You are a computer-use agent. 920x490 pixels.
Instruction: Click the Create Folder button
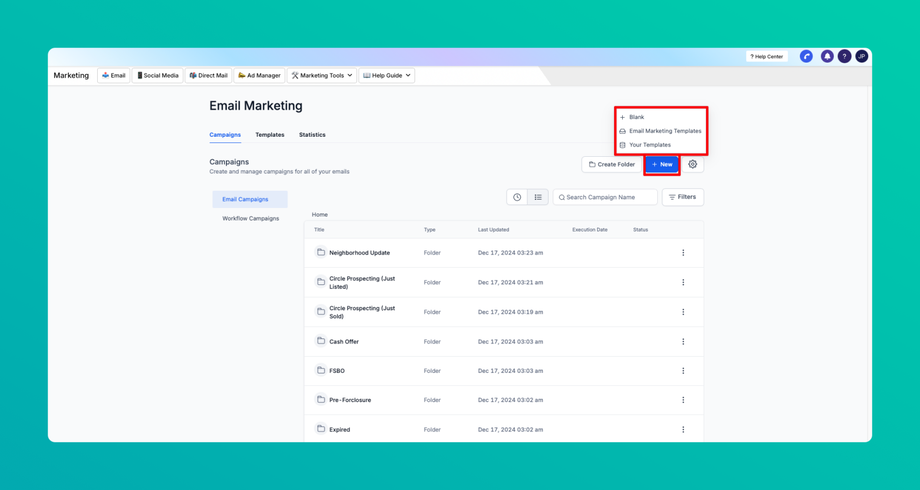coord(612,165)
